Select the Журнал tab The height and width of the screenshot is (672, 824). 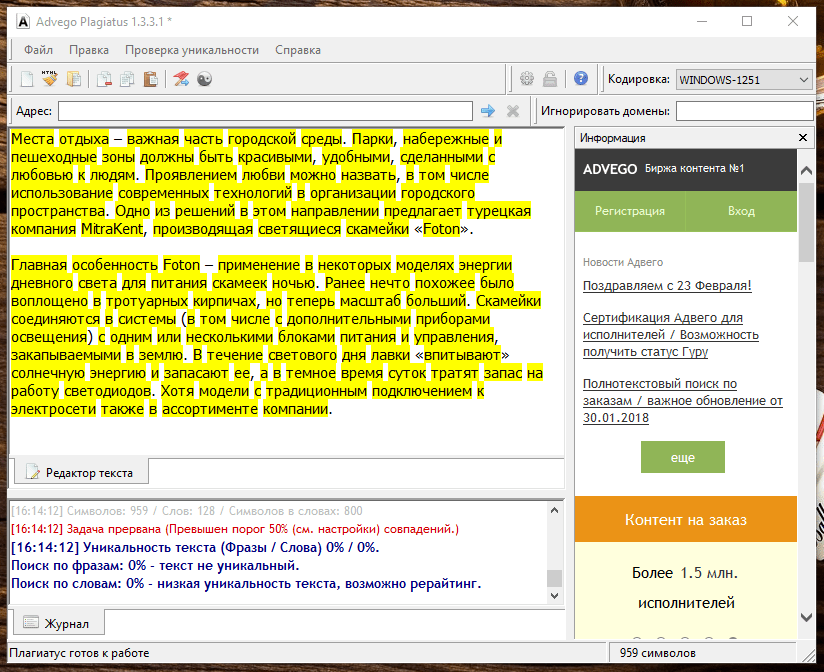58,624
